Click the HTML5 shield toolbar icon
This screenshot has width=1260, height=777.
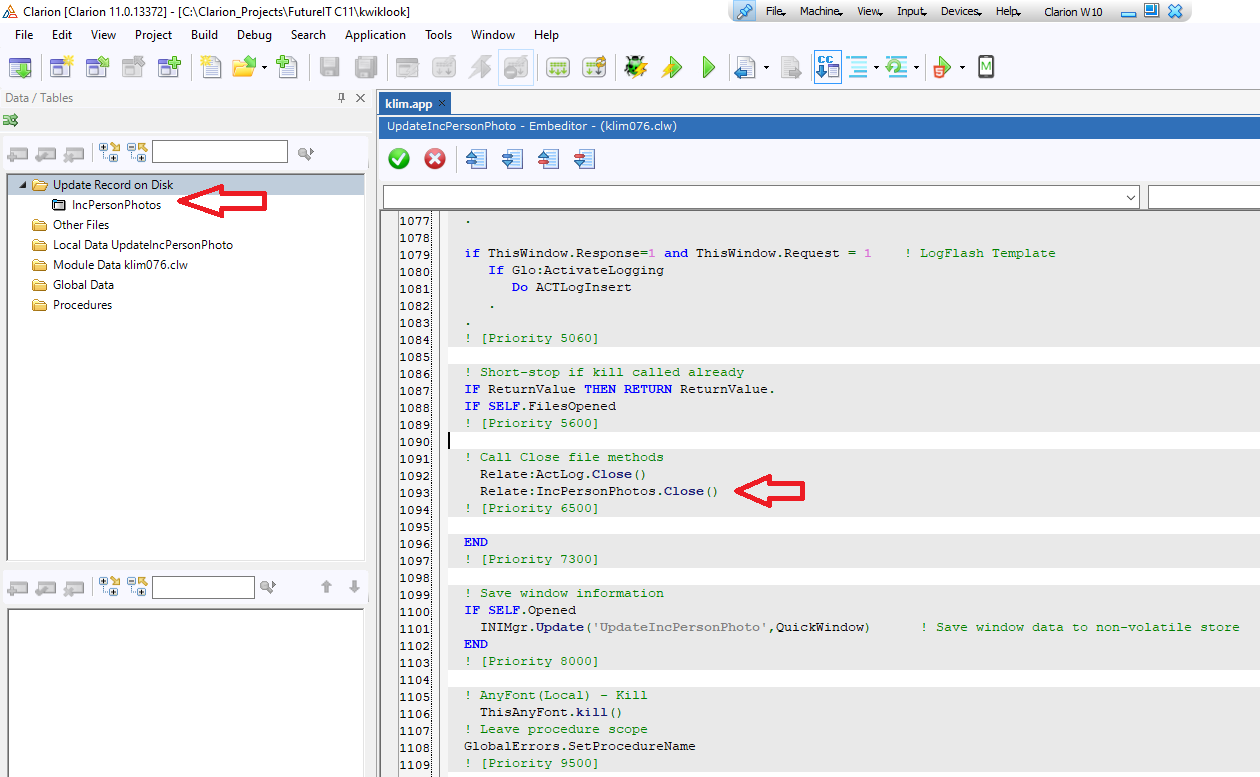pyautogui.click(x=941, y=67)
